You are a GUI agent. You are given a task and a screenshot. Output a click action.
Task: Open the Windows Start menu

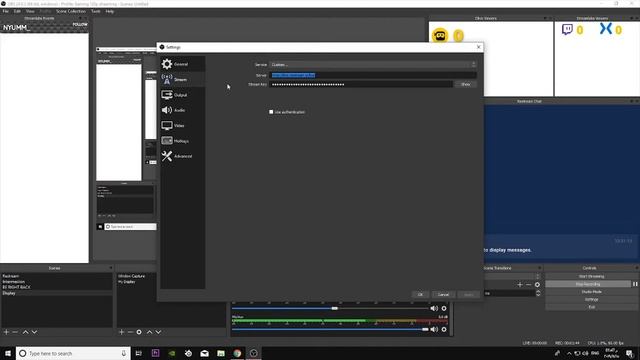[8, 353]
